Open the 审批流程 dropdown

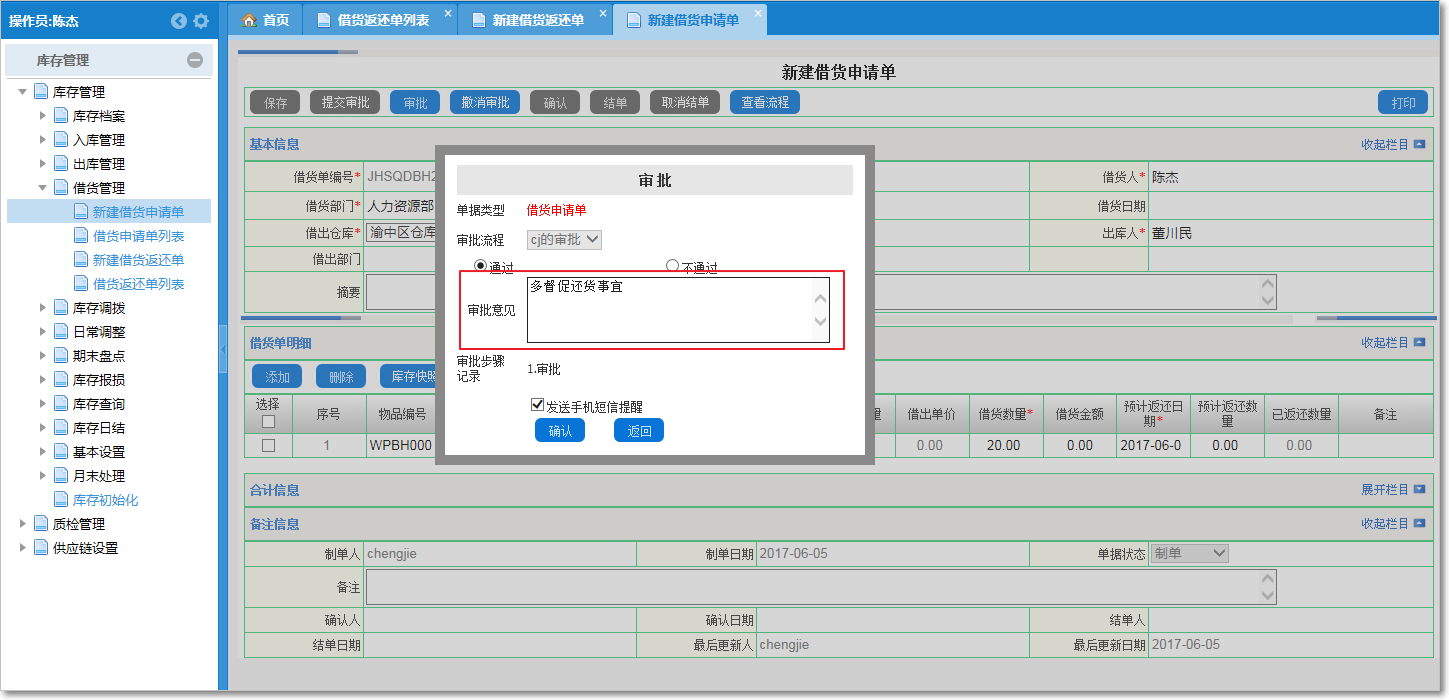click(564, 239)
